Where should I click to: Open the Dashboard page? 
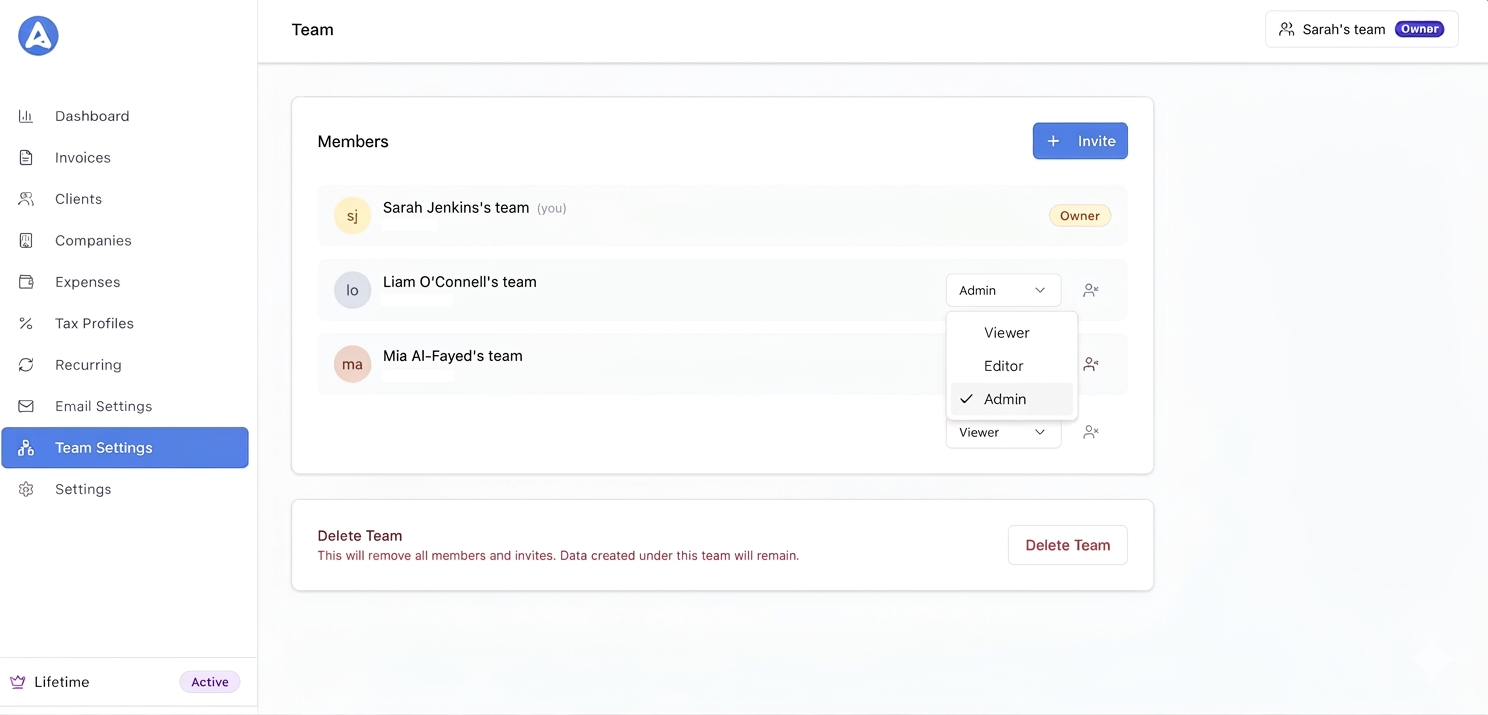pyautogui.click(x=125, y=116)
